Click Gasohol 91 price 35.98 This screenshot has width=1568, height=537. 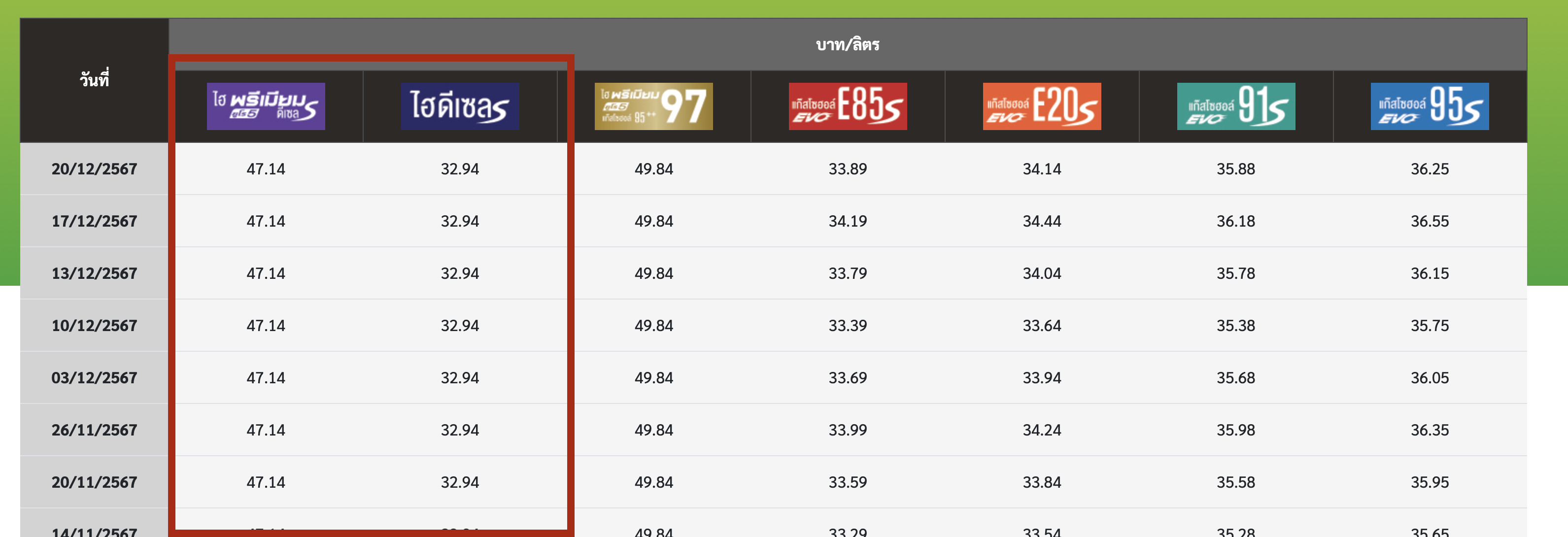[1236, 431]
